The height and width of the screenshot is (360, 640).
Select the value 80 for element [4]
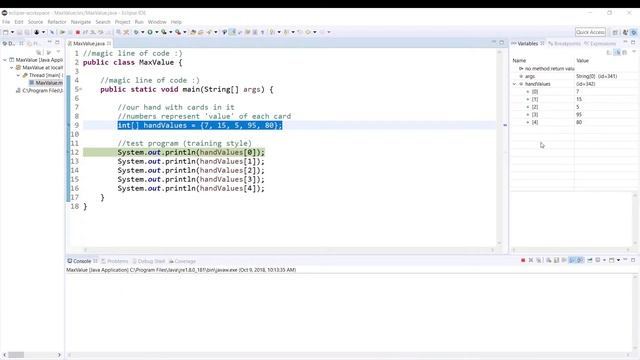(x=579, y=122)
